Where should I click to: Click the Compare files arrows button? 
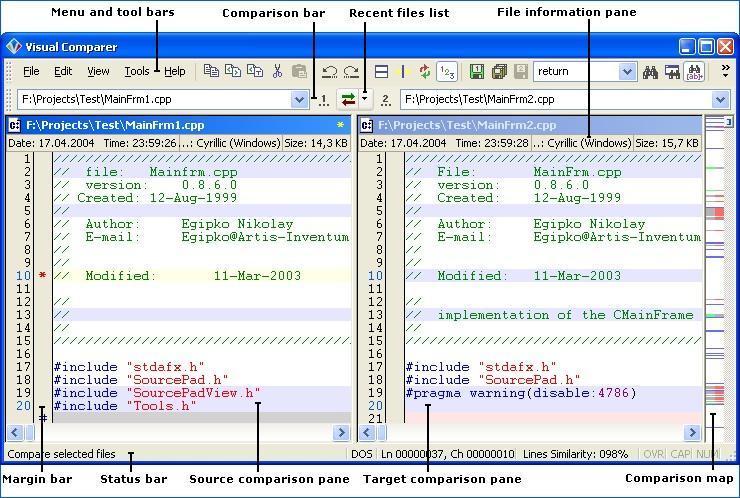click(348, 100)
